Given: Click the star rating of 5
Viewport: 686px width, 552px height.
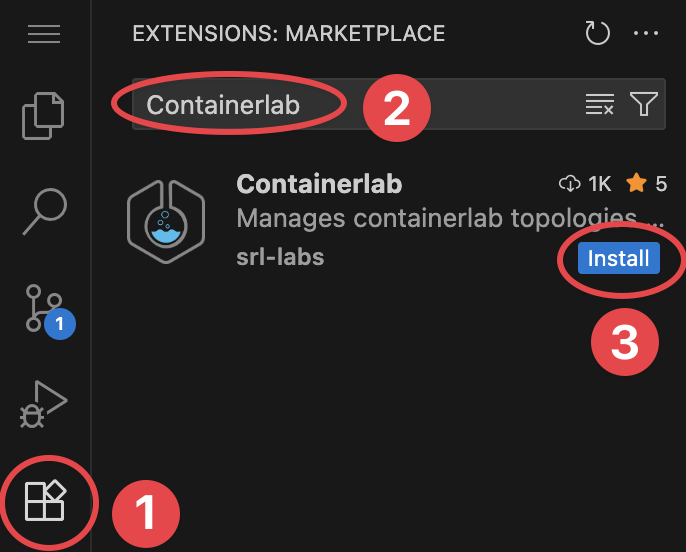Looking at the screenshot, I should [647, 184].
